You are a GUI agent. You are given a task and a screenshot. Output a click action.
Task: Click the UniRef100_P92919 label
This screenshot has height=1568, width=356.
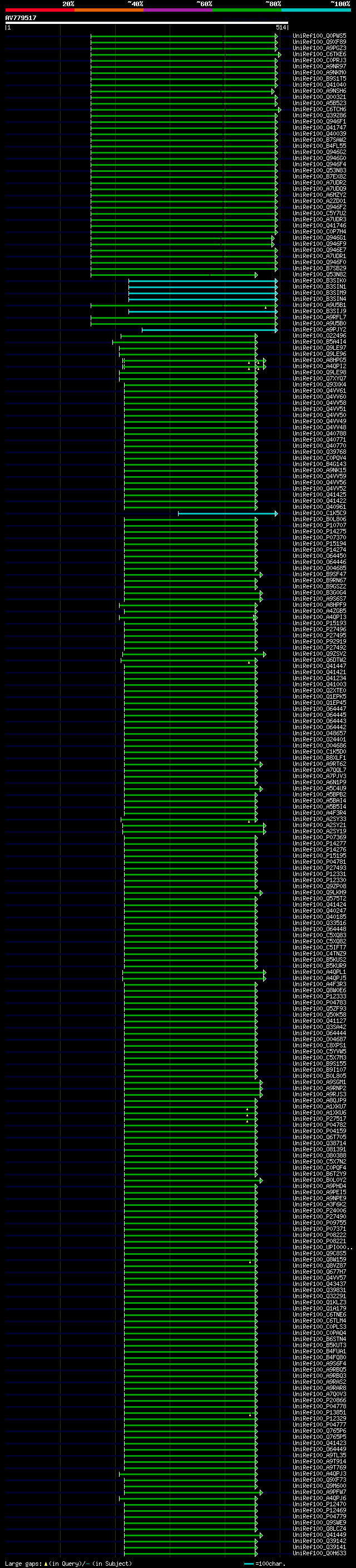pyautogui.click(x=319, y=642)
